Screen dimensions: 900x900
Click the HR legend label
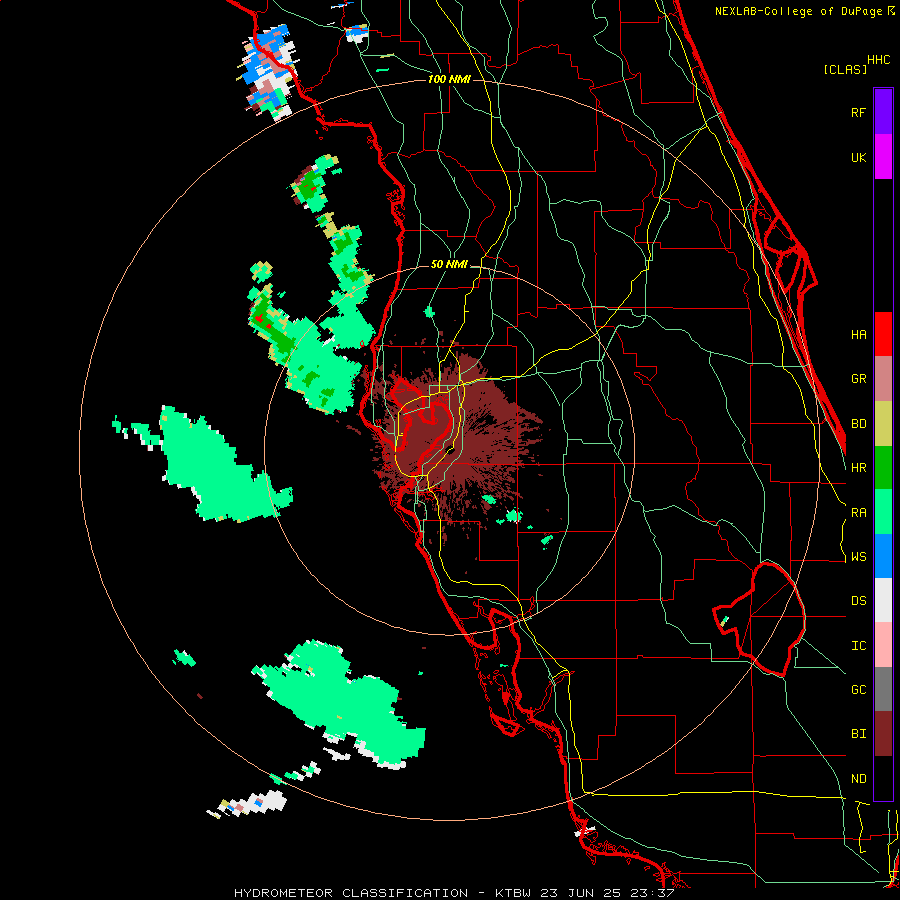(858, 468)
